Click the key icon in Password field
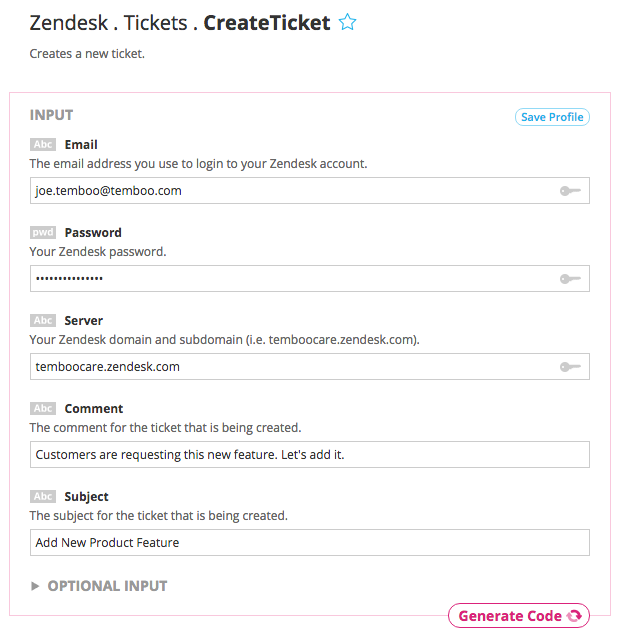This screenshot has width=622, height=640. [x=570, y=278]
